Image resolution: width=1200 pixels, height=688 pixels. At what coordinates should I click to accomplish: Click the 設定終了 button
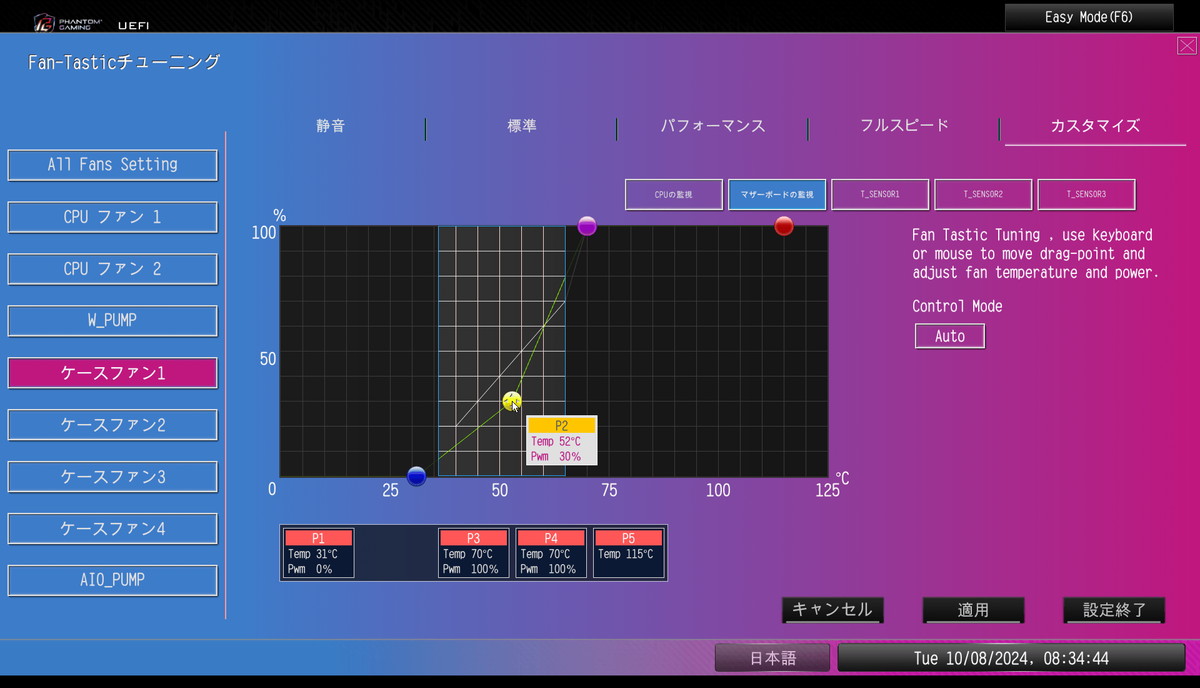click(1114, 610)
